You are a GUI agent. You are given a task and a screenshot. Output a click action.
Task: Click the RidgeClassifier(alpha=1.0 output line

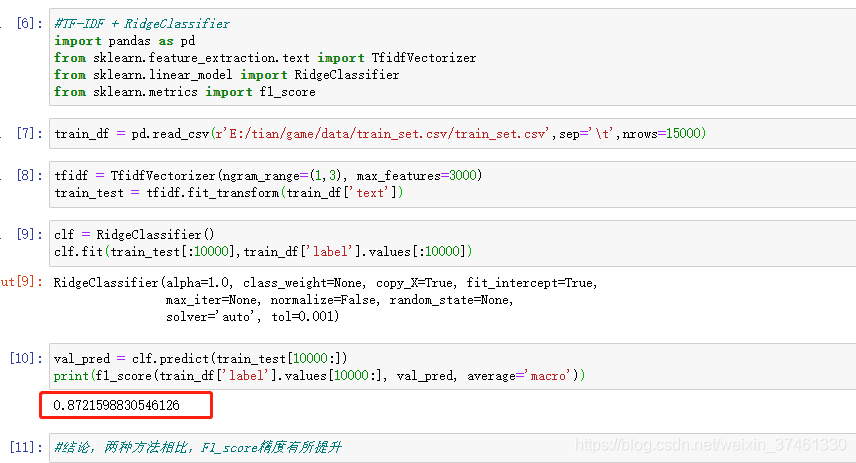(325, 283)
